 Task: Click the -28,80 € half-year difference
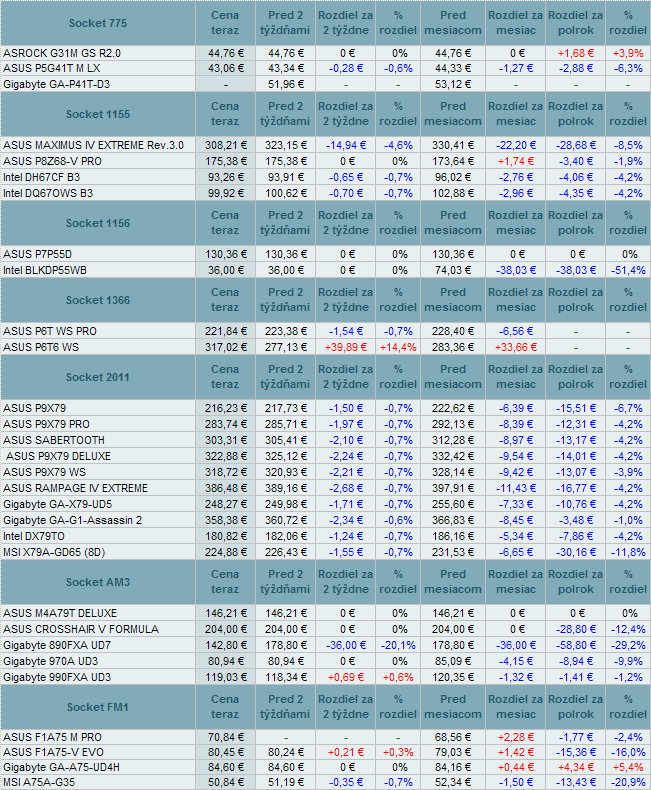(x=576, y=630)
